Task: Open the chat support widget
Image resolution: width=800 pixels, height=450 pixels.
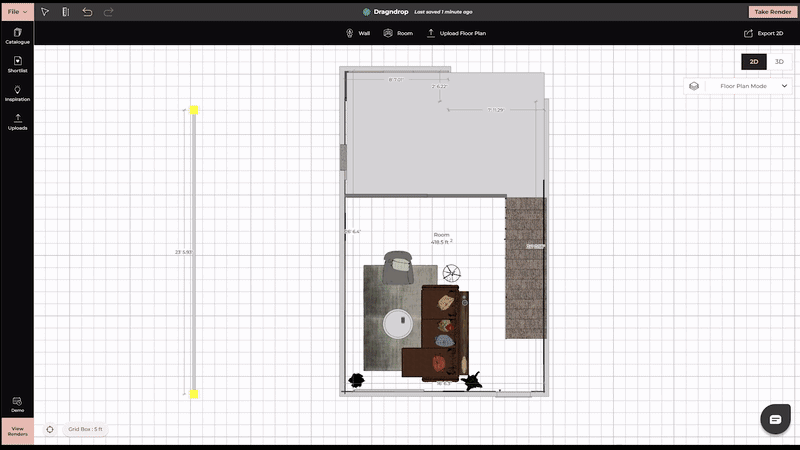Action: pos(774,419)
